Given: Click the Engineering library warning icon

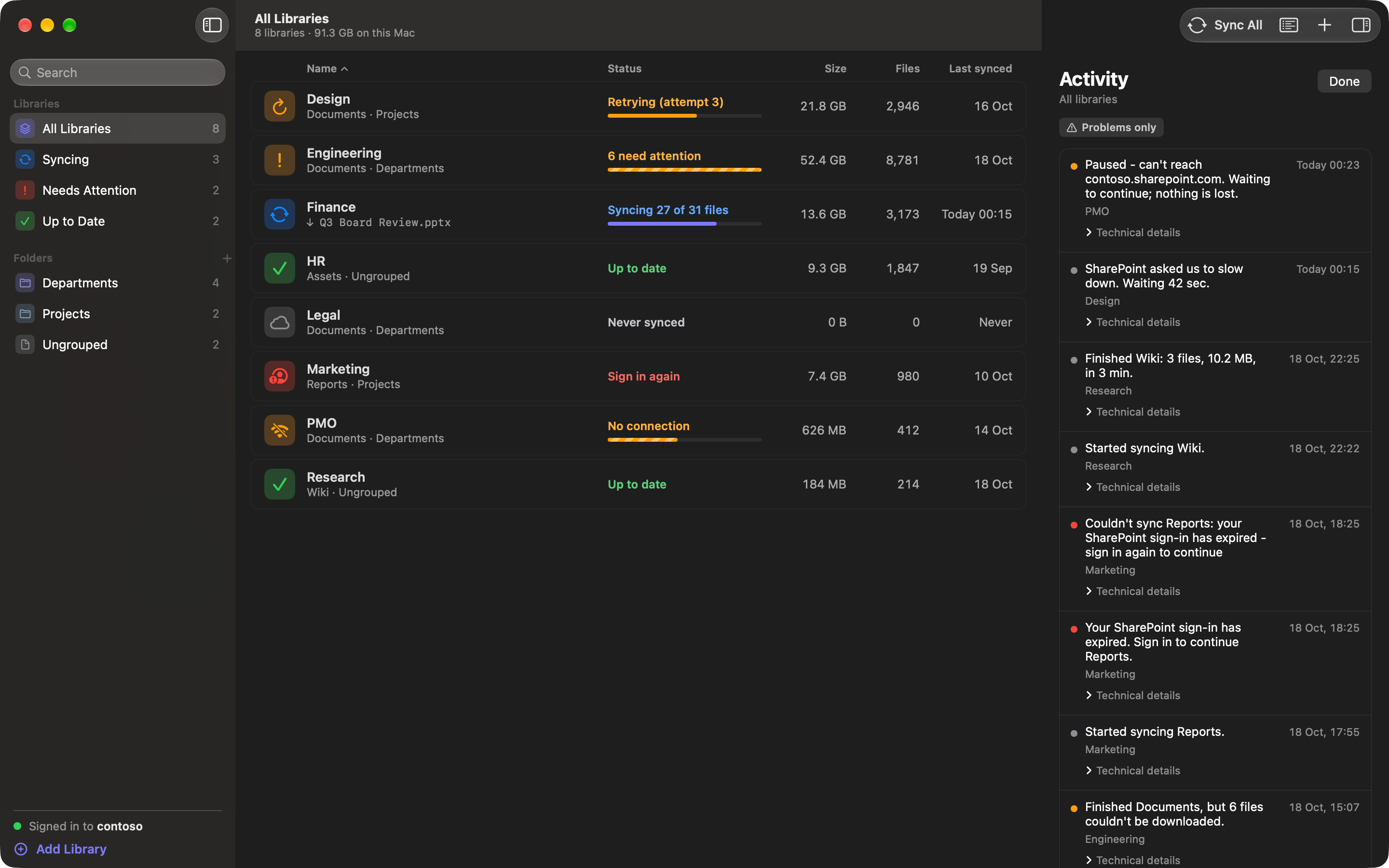Looking at the screenshot, I should tap(280, 160).
